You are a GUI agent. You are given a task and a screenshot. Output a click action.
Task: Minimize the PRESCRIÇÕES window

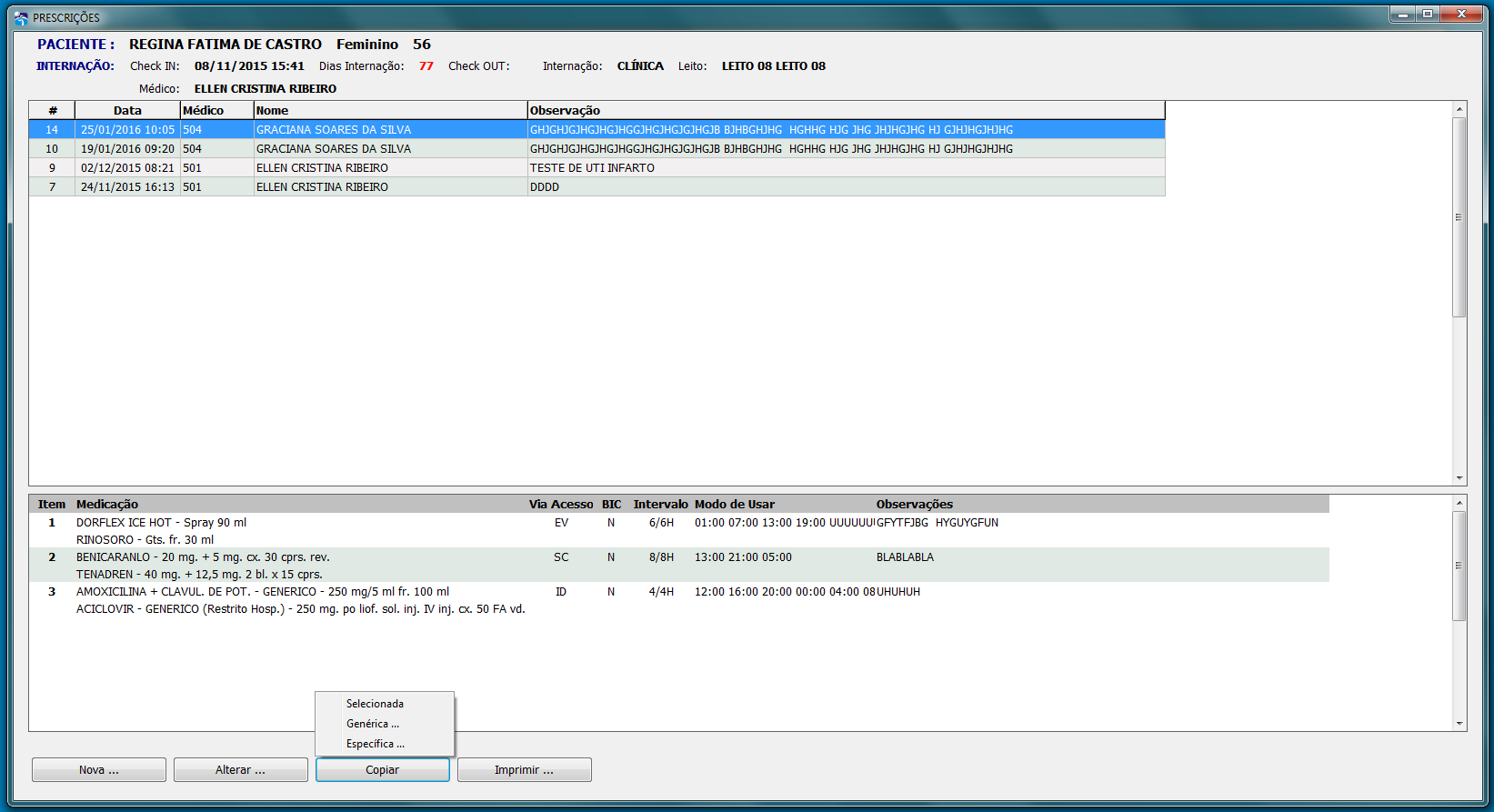pyautogui.click(x=1402, y=14)
